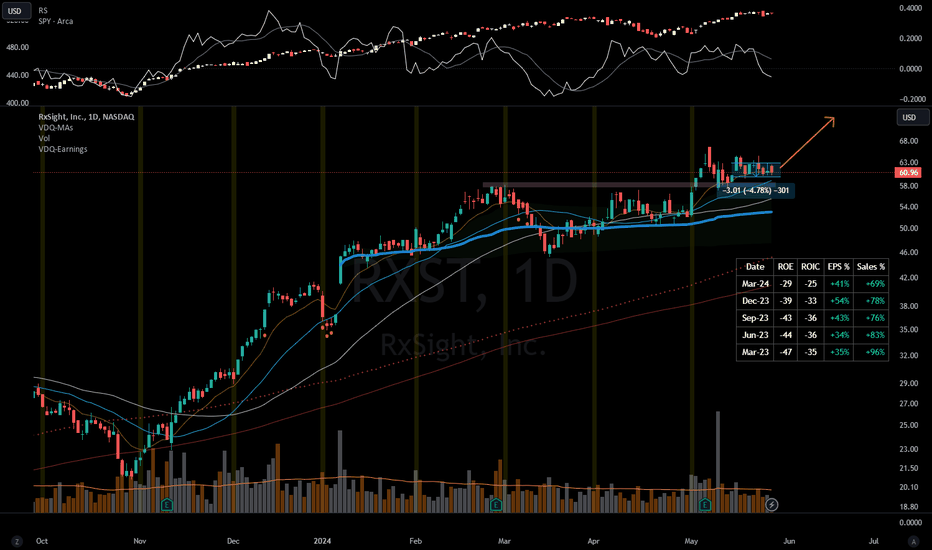Click the Dec label on time axis

point(233,541)
